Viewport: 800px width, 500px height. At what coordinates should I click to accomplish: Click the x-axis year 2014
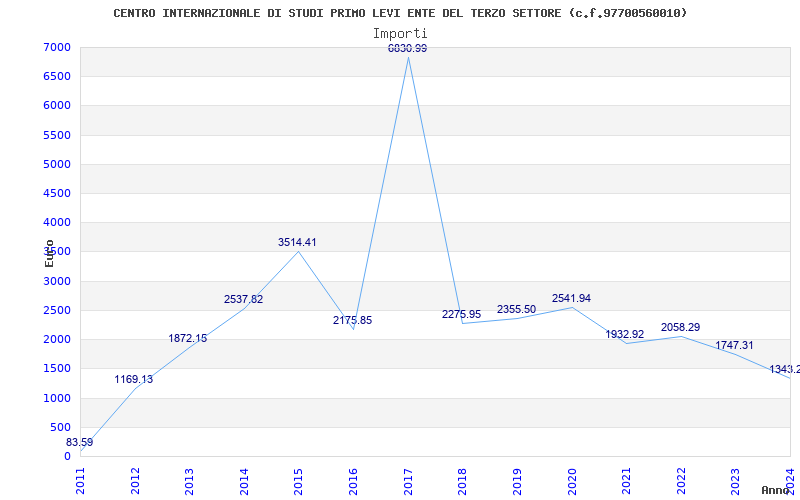click(x=244, y=482)
